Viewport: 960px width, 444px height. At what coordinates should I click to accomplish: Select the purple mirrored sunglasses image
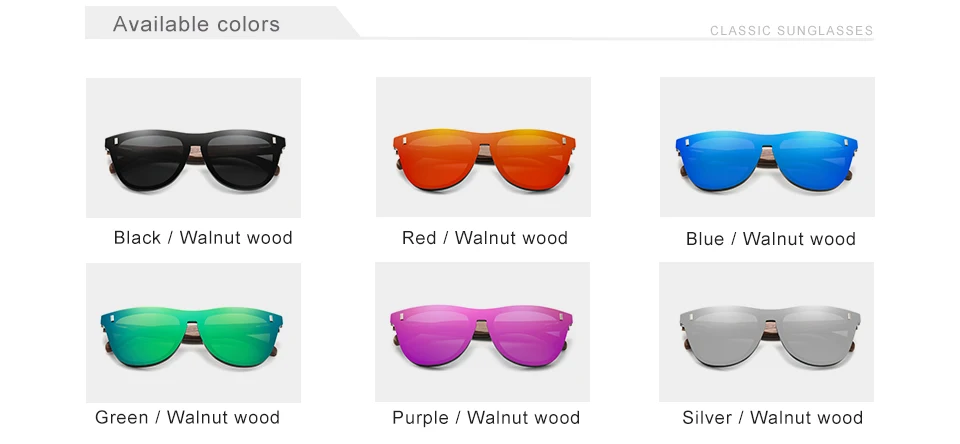pyautogui.click(x=482, y=332)
